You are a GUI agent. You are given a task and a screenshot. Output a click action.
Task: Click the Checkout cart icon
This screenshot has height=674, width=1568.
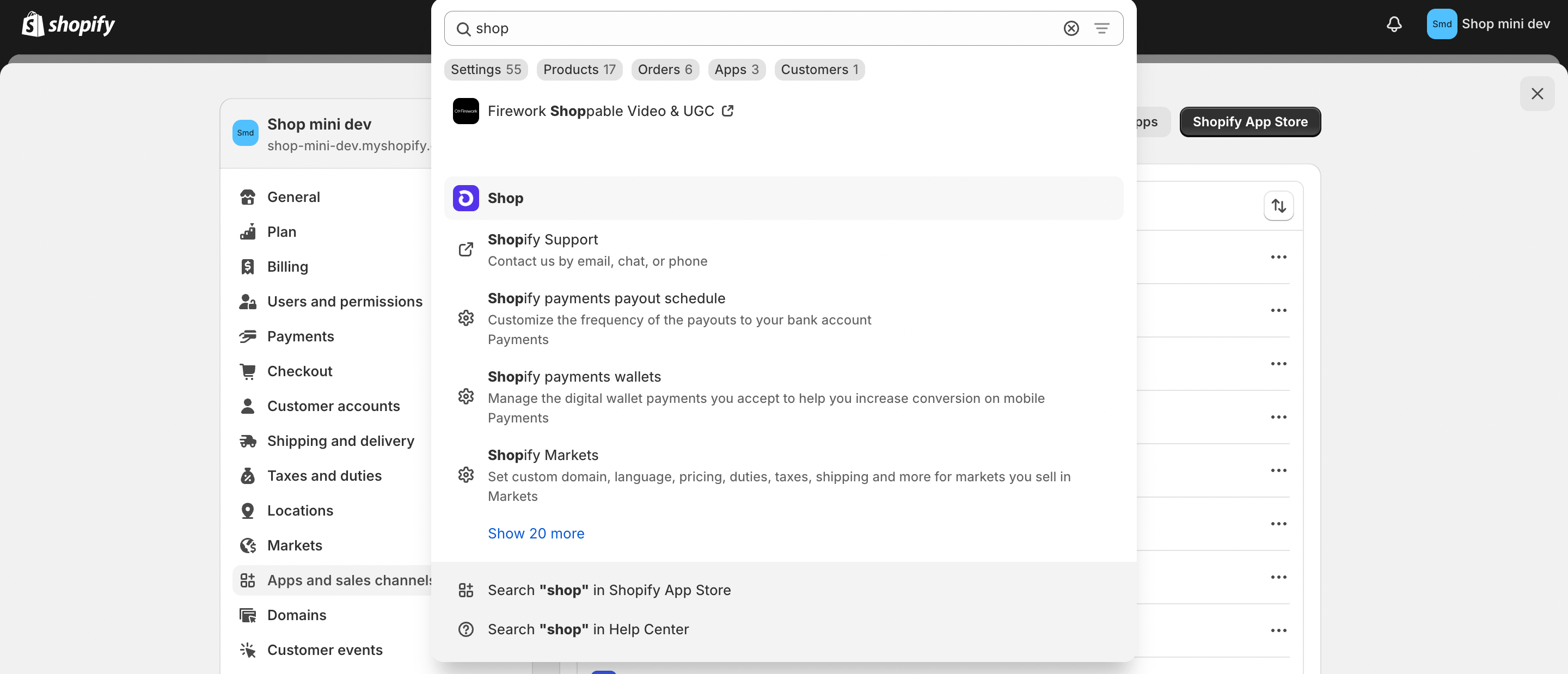[x=248, y=371]
